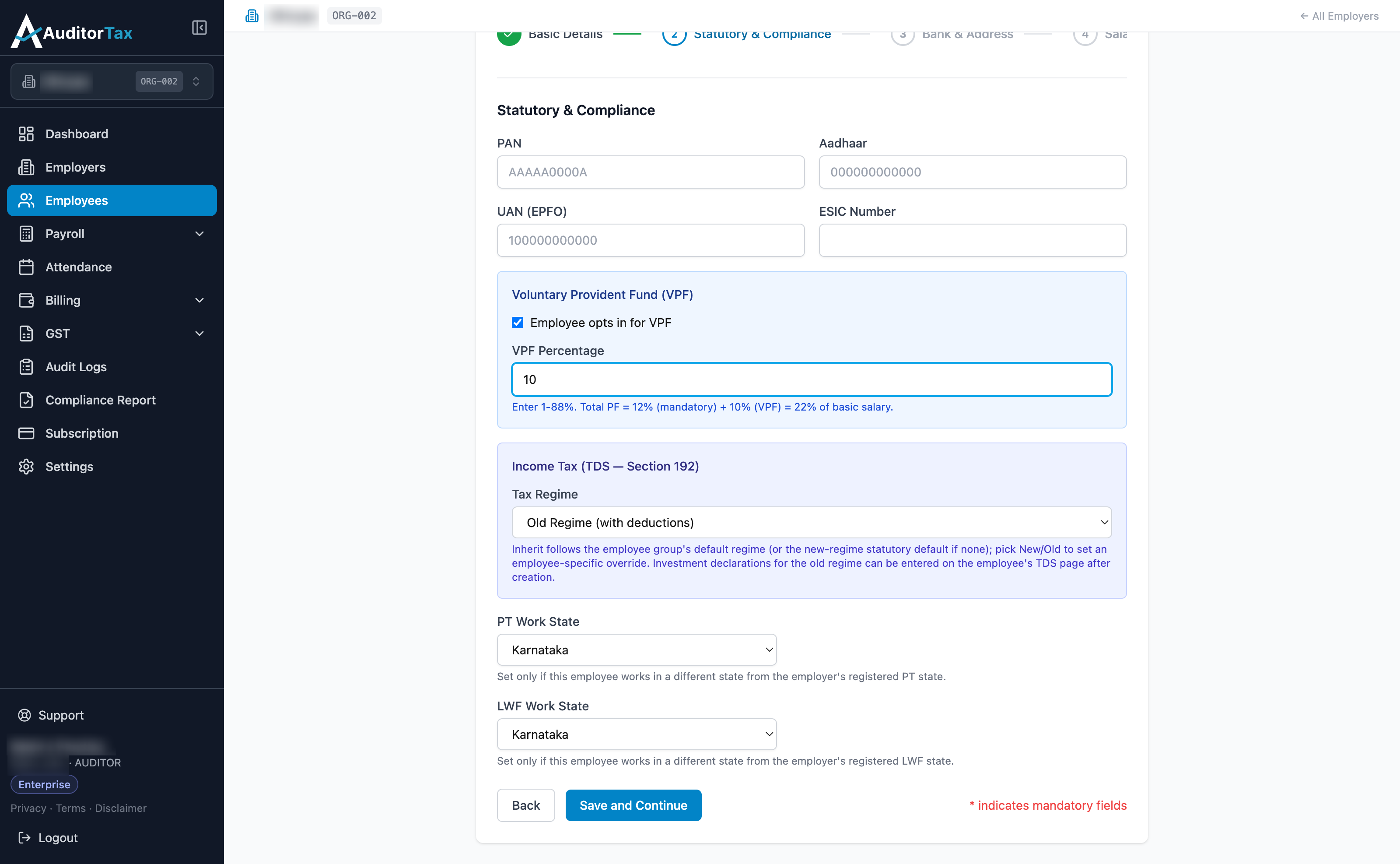Click Save and Continue button
1400x864 pixels.
point(633,805)
